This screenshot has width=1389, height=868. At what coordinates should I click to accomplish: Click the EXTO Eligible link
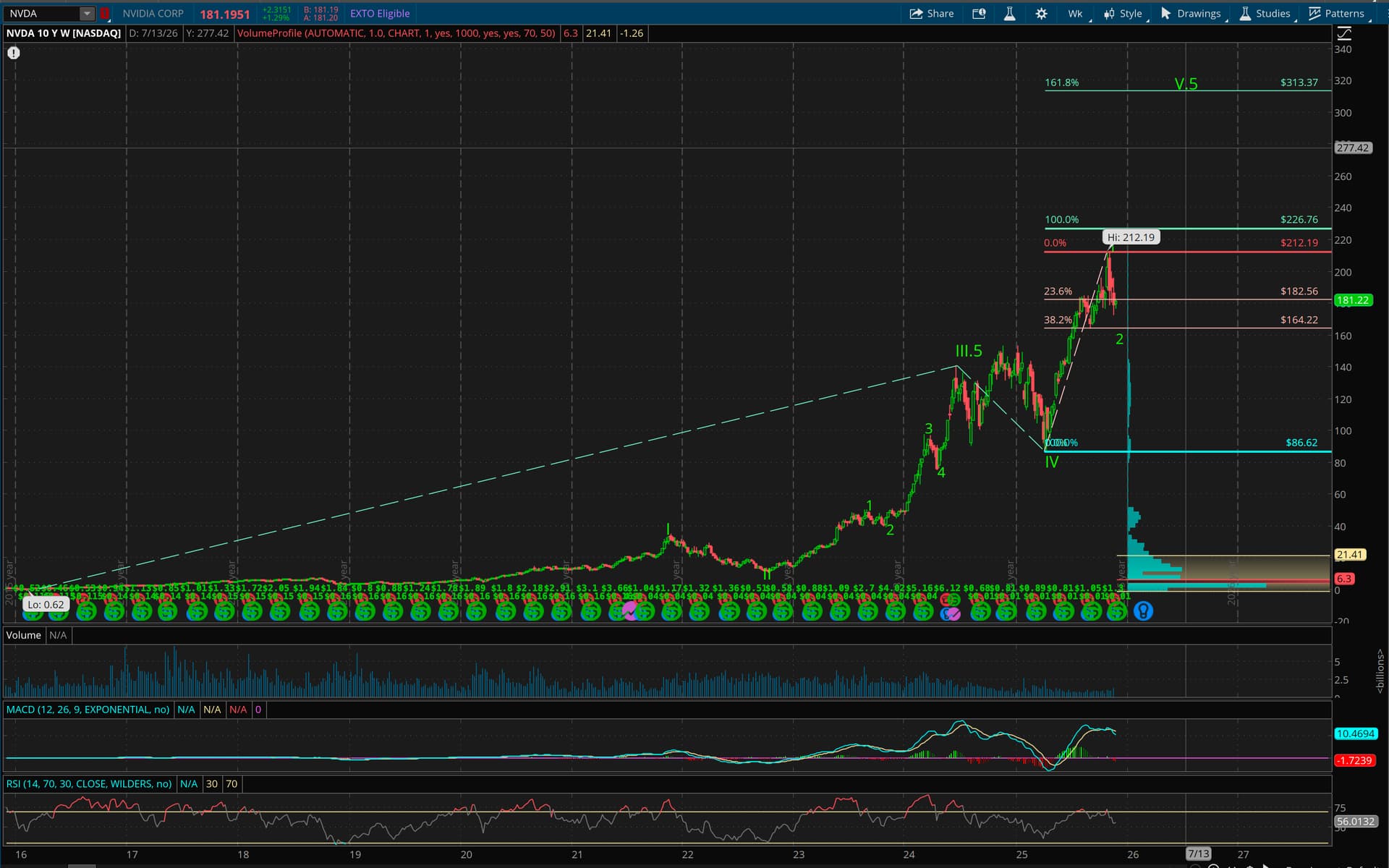pos(380,13)
